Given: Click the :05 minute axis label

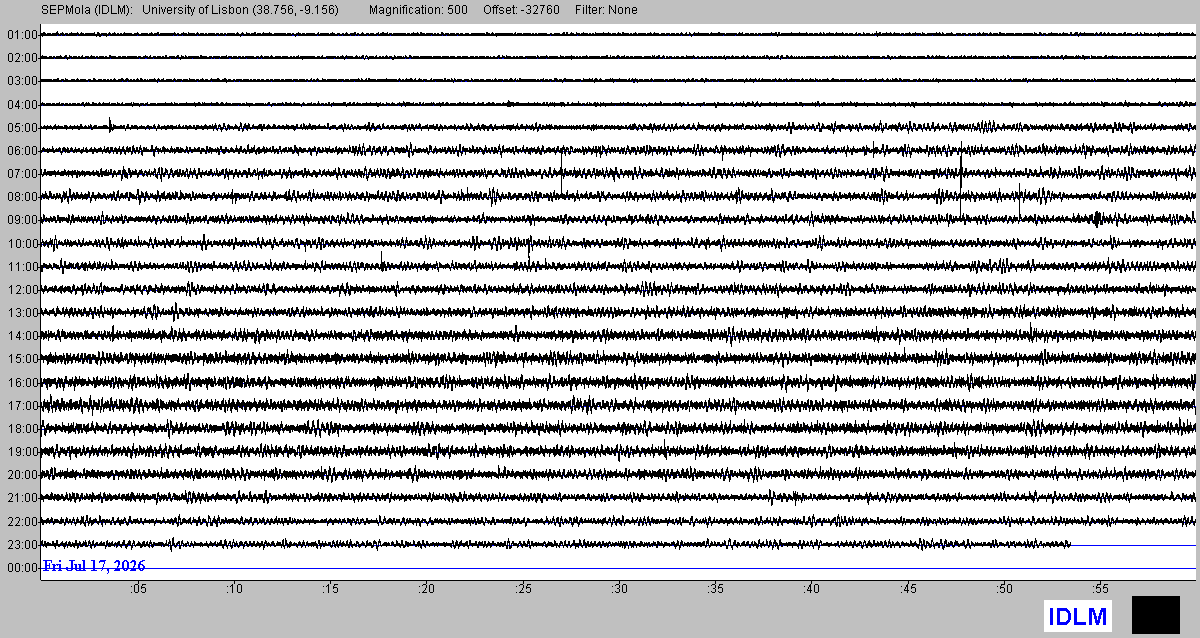Looking at the screenshot, I should click(x=137, y=589).
